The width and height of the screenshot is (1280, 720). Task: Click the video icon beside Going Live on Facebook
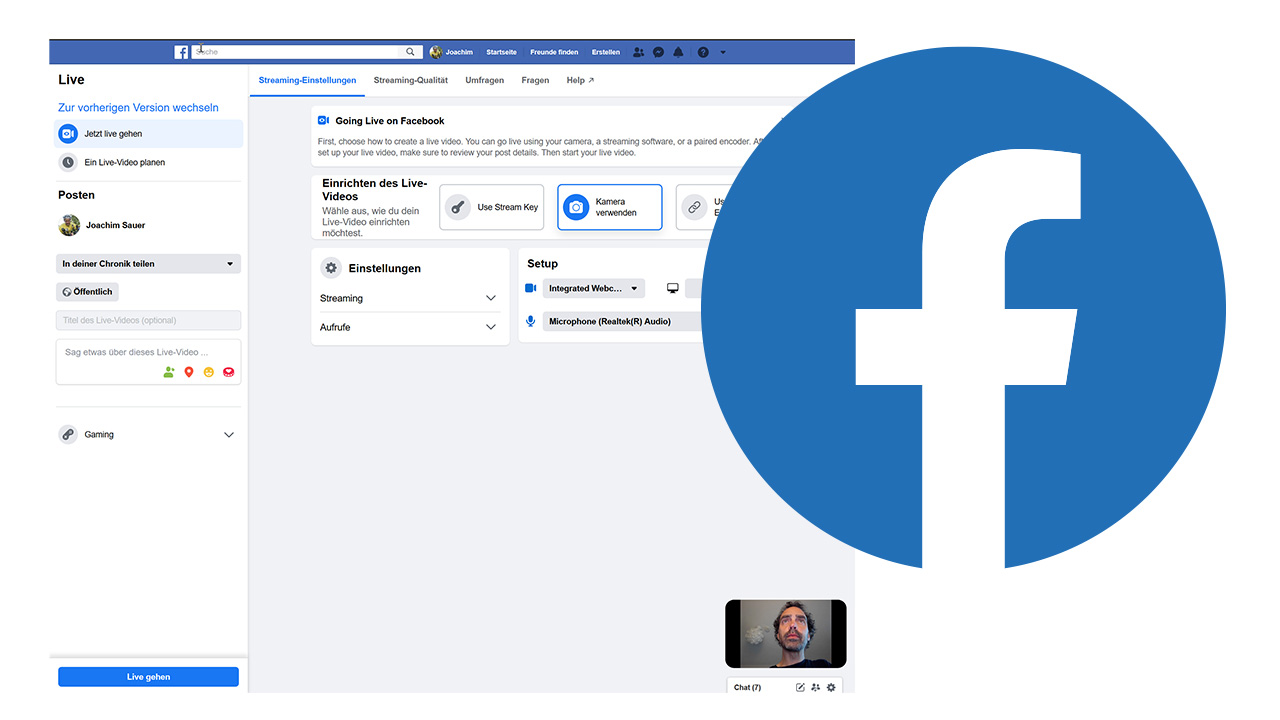click(x=324, y=120)
